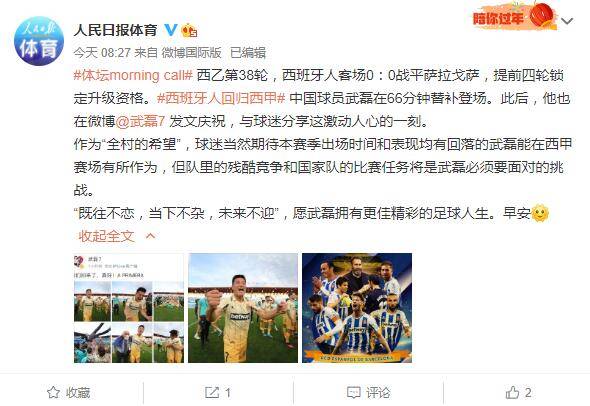Click the star icon to favorite post
The height and width of the screenshot is (406, 590).
[53, 392]
